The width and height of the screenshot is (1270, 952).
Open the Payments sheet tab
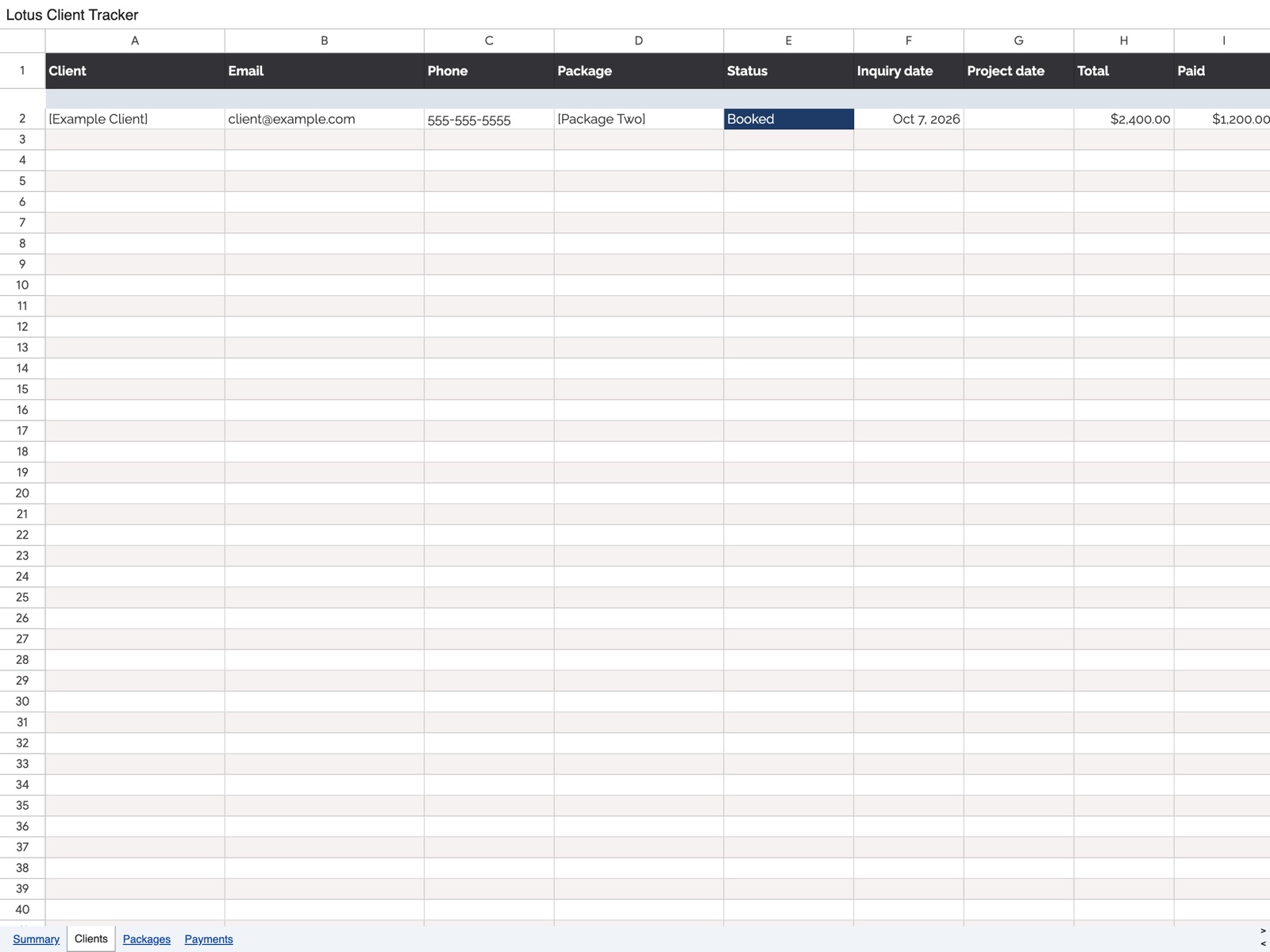pos(209,939)
